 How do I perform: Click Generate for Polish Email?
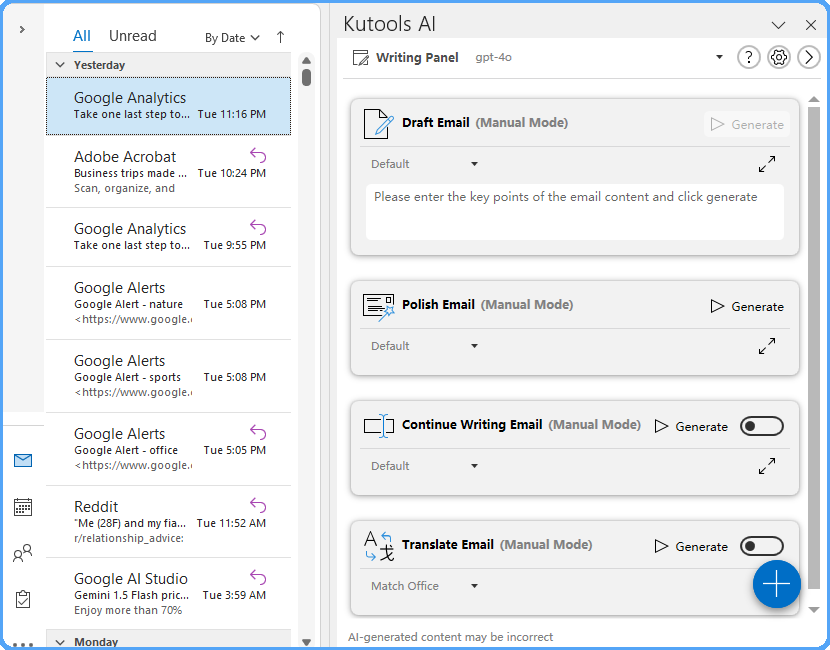coord(746,306)
